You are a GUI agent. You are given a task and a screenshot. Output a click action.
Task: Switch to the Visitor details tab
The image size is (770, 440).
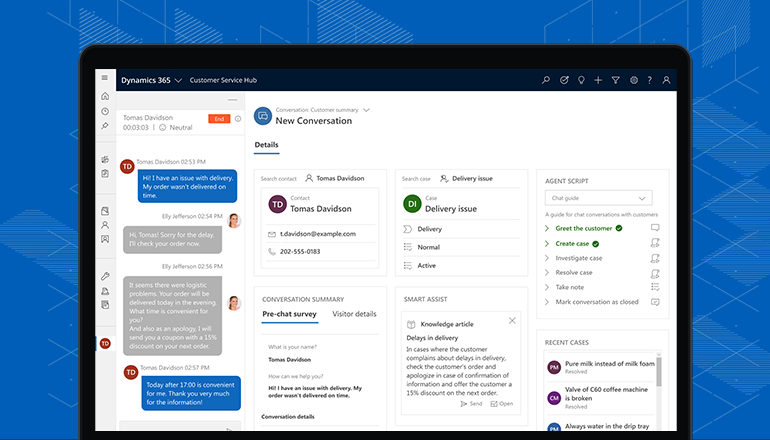coord(354,314)
